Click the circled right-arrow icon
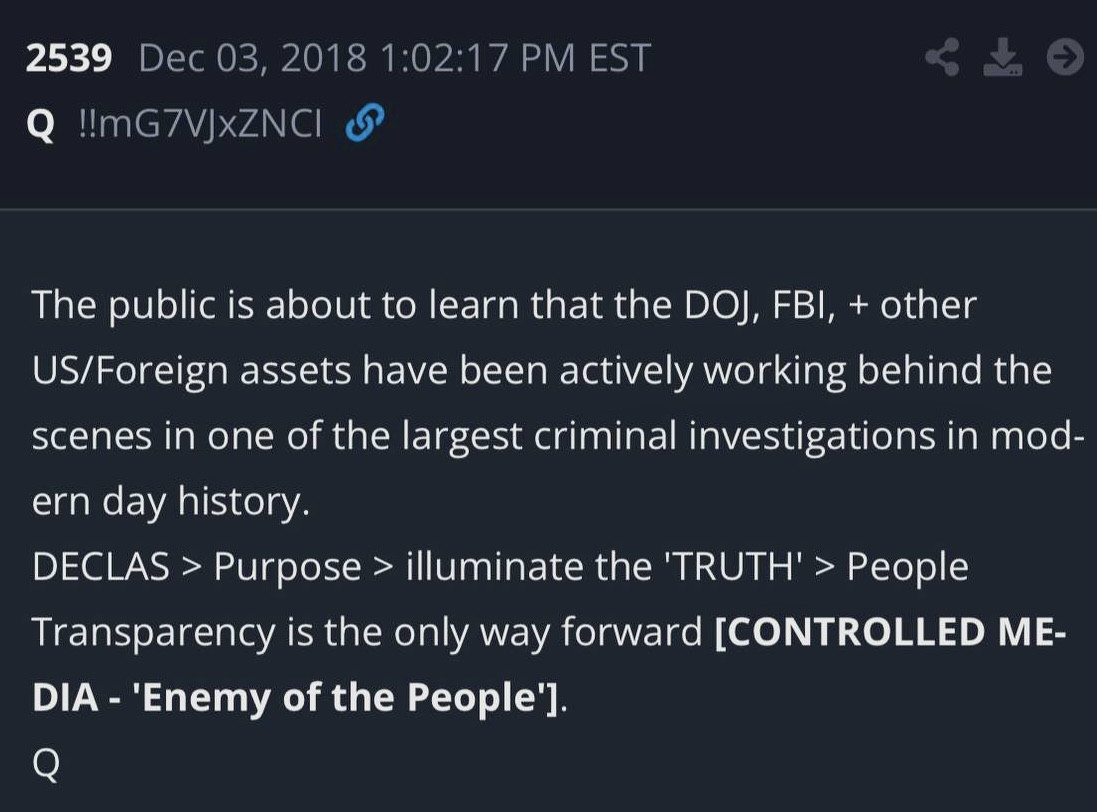This screenshot has width=1097, height=812. pos(1065,58)
